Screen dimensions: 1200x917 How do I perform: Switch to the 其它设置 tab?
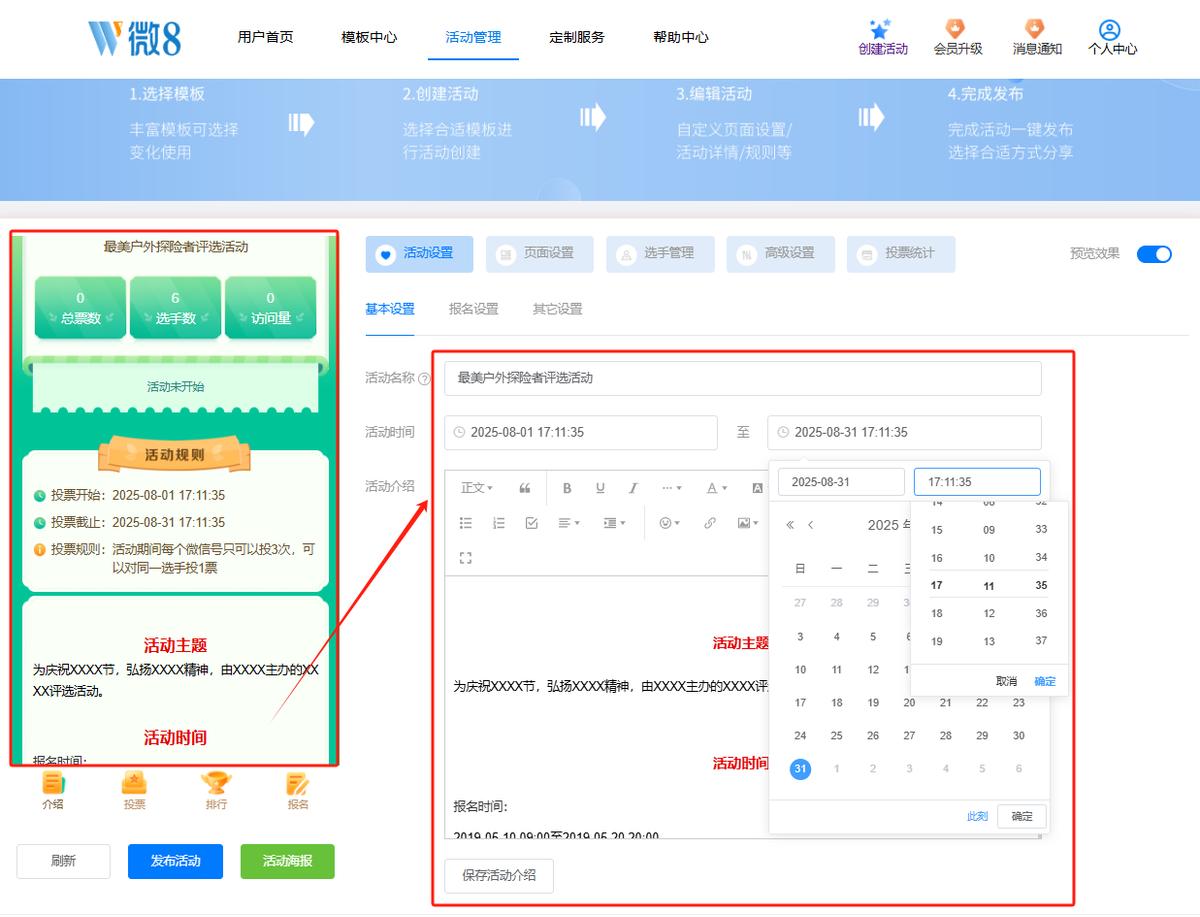click(557, 309)
